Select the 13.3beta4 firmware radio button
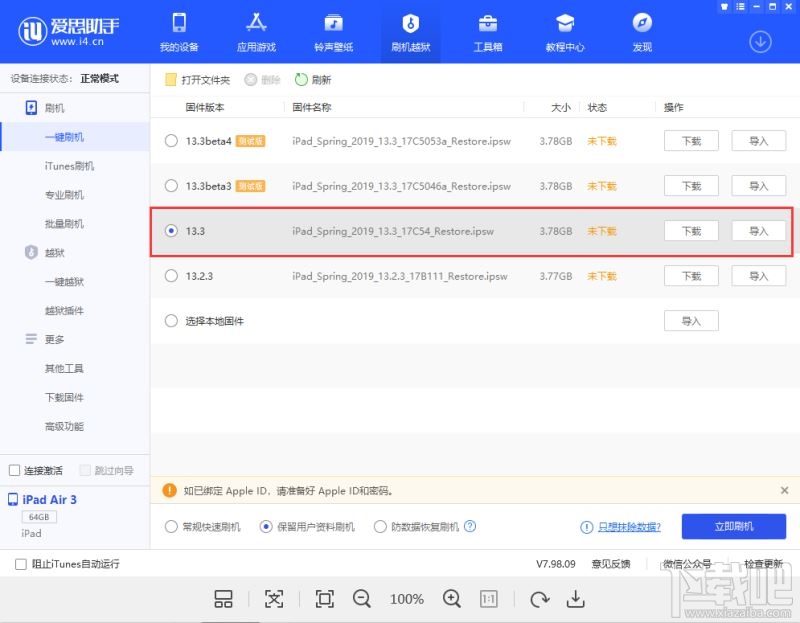Viewport: 800px width, 623px height. click(x=171, y=140)
